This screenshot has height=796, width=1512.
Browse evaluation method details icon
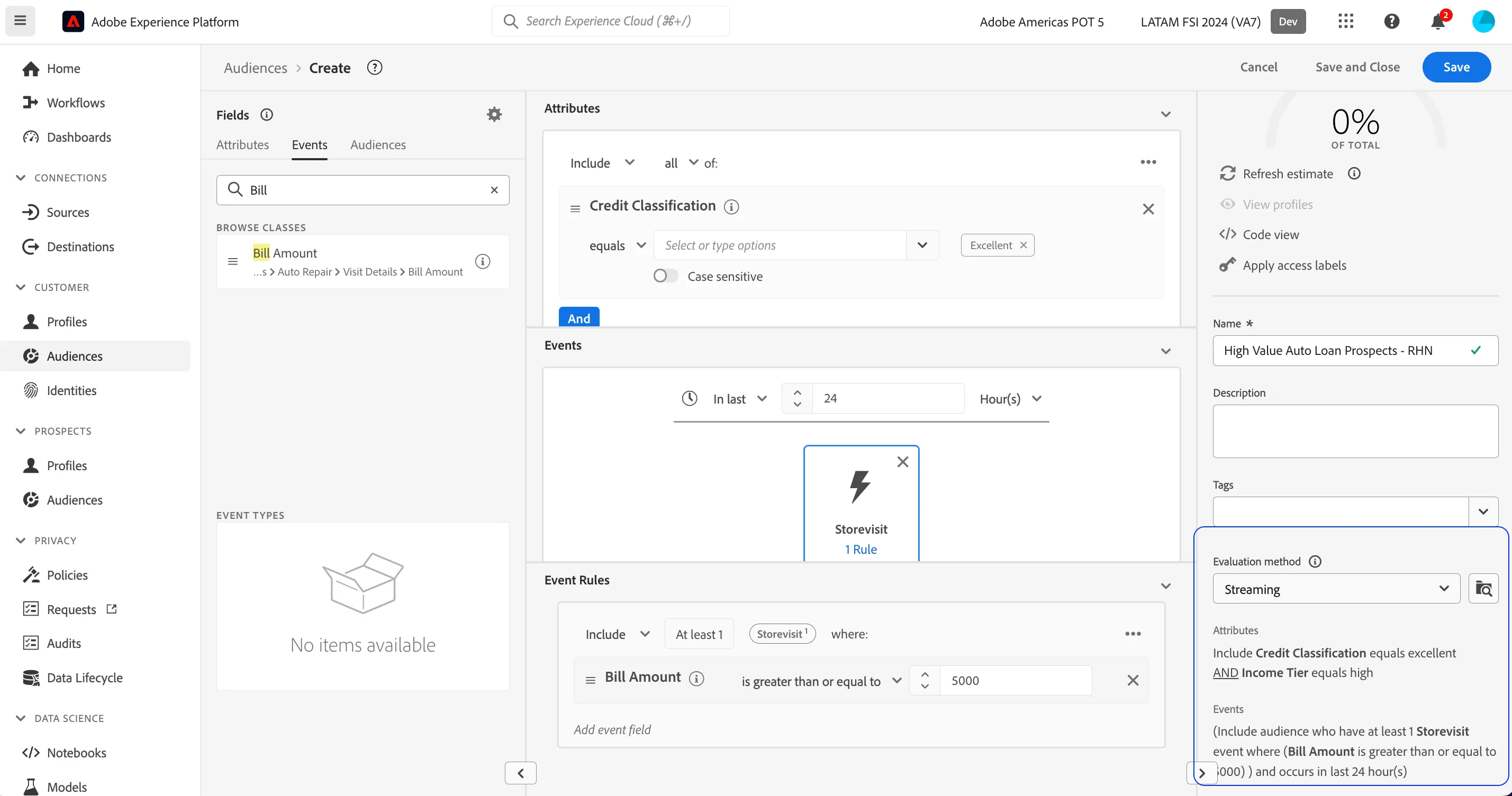pyautogui.click(x=1483, y=588)
